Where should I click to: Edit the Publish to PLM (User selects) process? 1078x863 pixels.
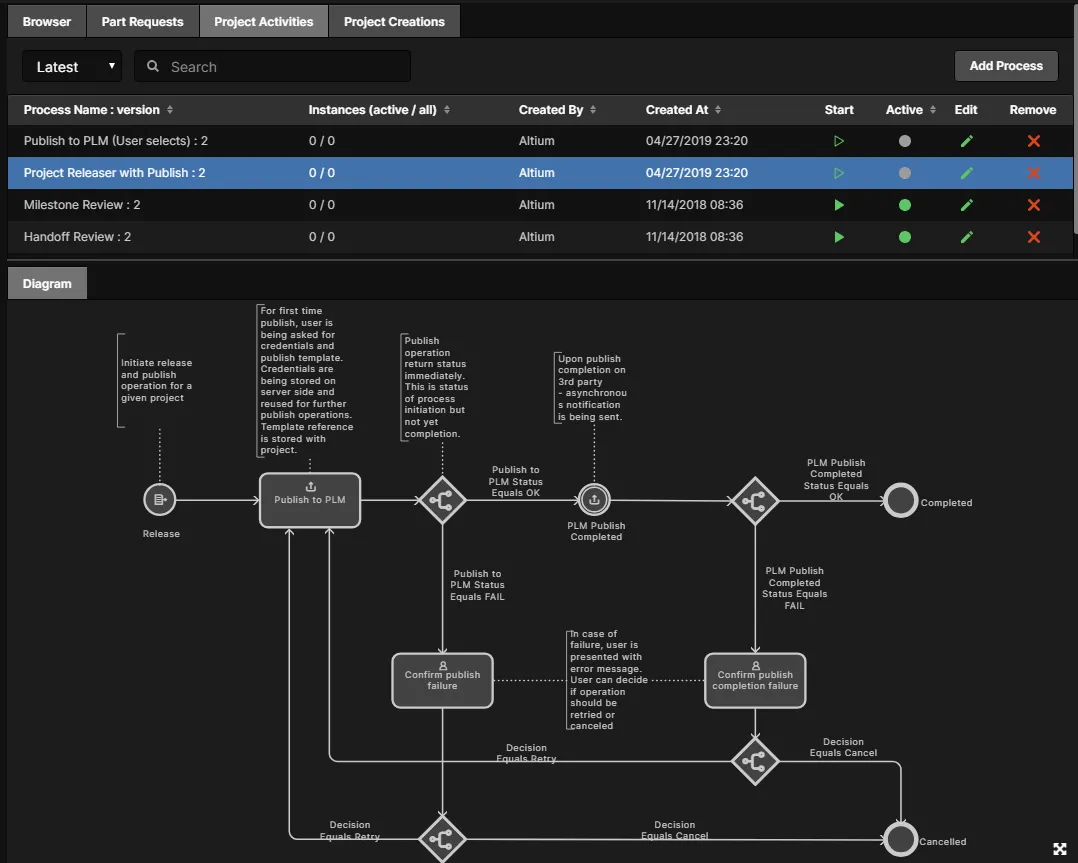click(967, 141)
